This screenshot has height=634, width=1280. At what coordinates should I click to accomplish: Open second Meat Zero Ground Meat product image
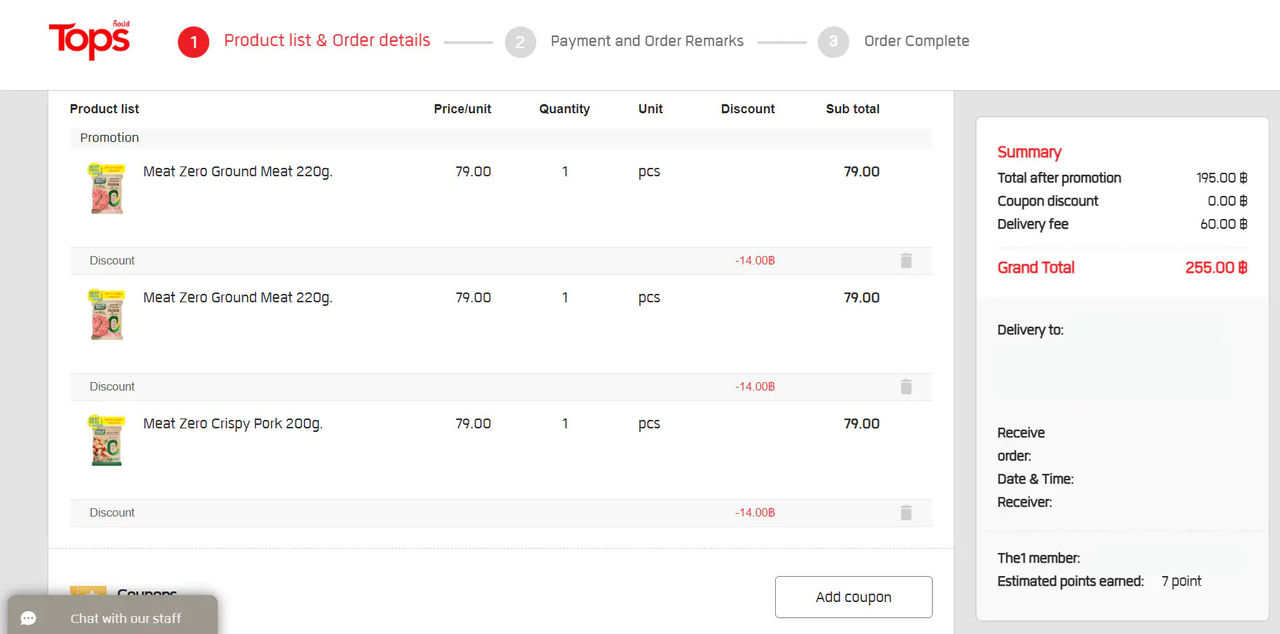(x=105, y=314)
